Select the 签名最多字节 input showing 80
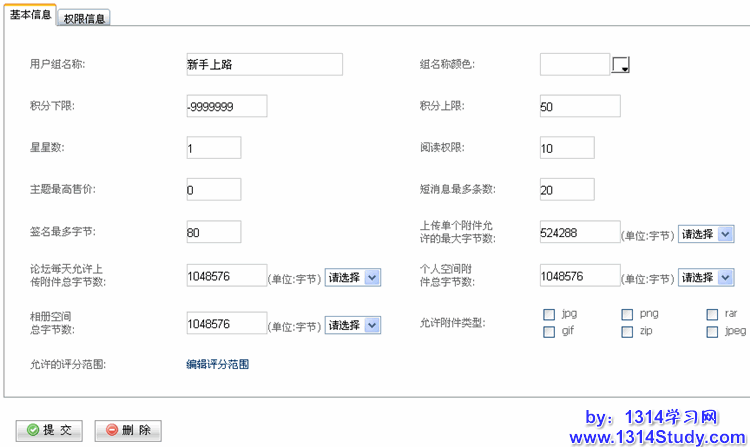 point(213,232)
